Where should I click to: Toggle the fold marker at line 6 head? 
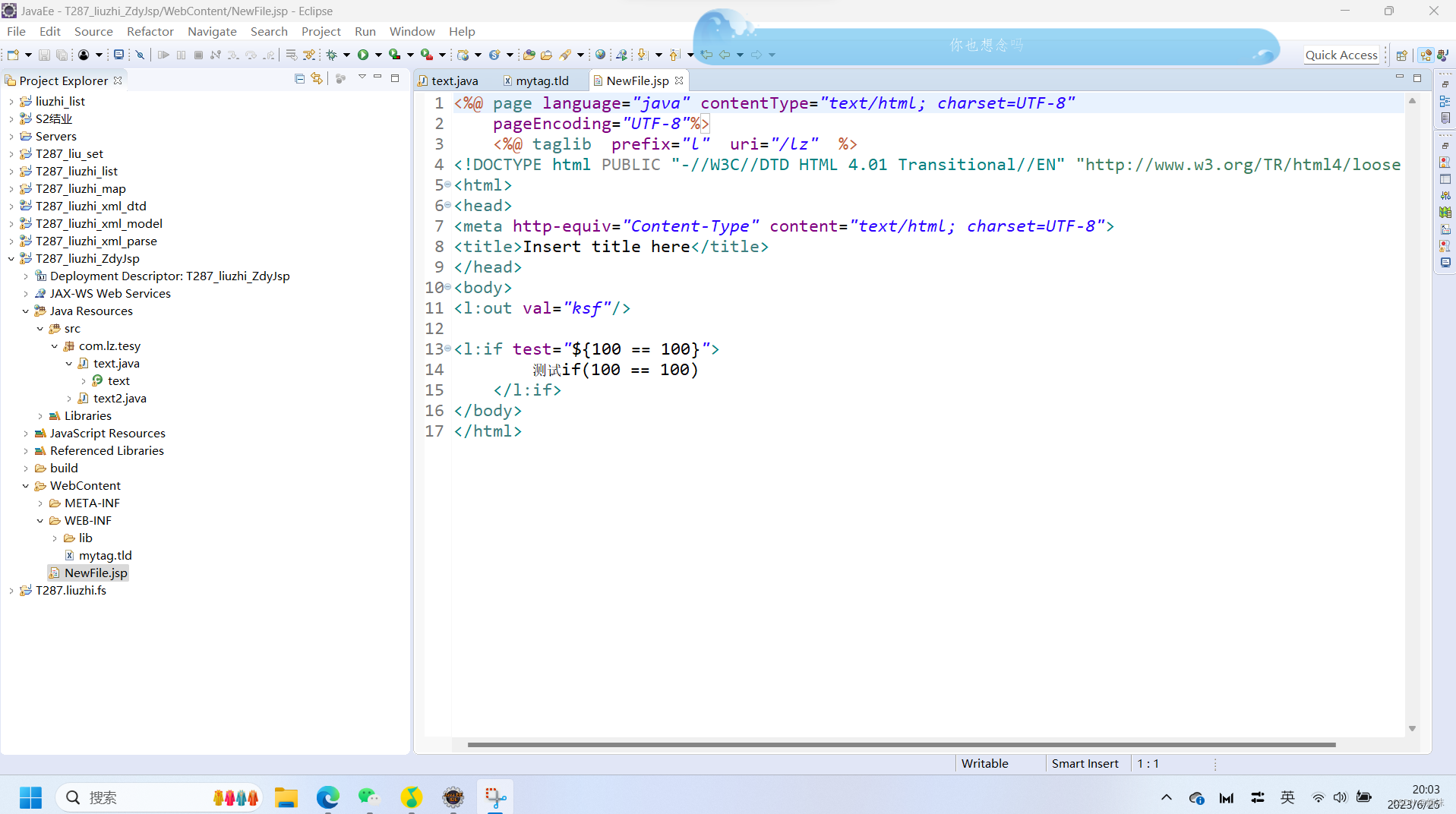448,205
